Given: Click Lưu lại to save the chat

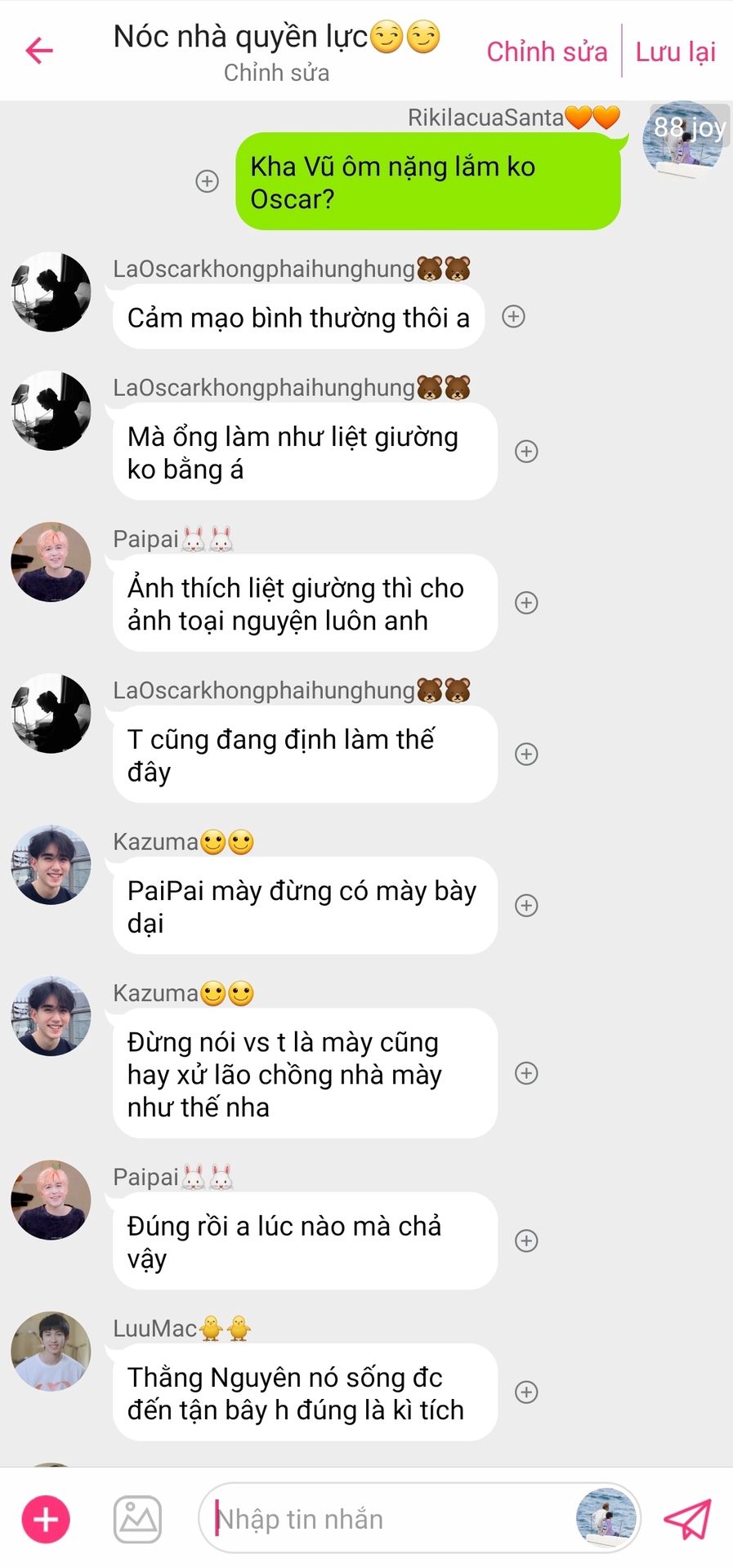Looking at the screenshot, I should pyautogui.click(x=675, y=51).
